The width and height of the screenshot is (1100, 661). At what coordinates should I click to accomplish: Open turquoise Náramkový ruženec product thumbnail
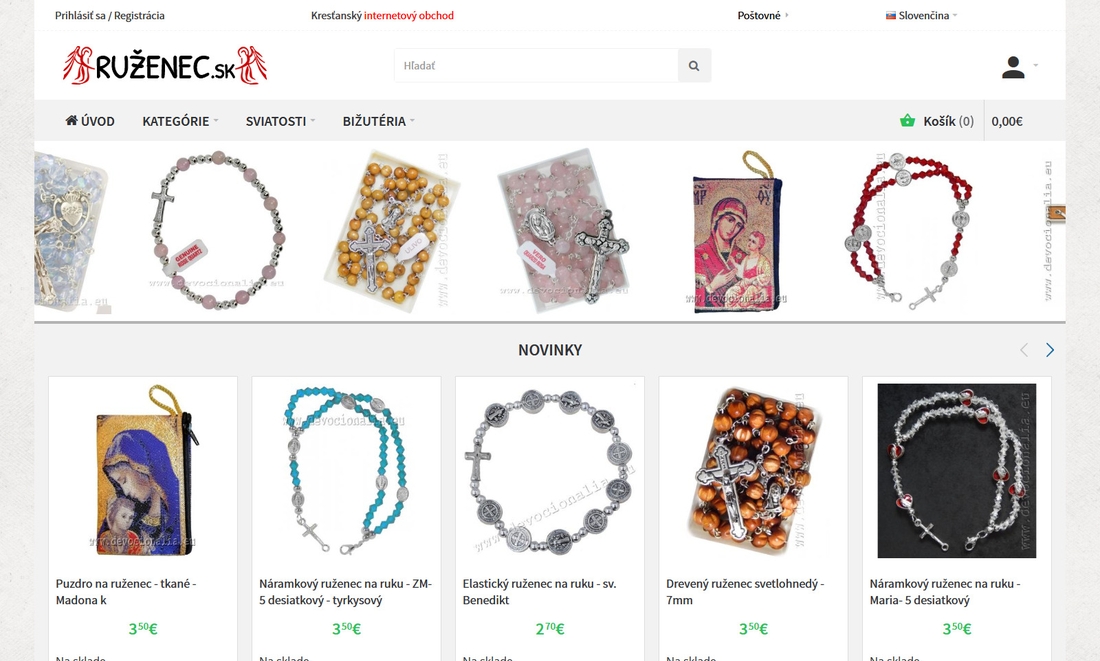(x=347, y=469)
